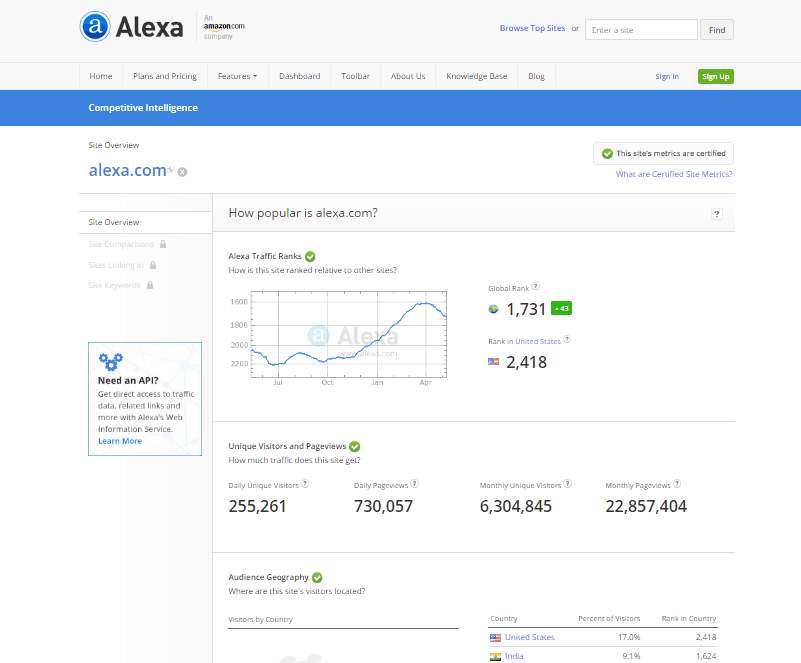This screenshot has height=663, width=801.
Task: Click United States link in country table
Action: 530,637
